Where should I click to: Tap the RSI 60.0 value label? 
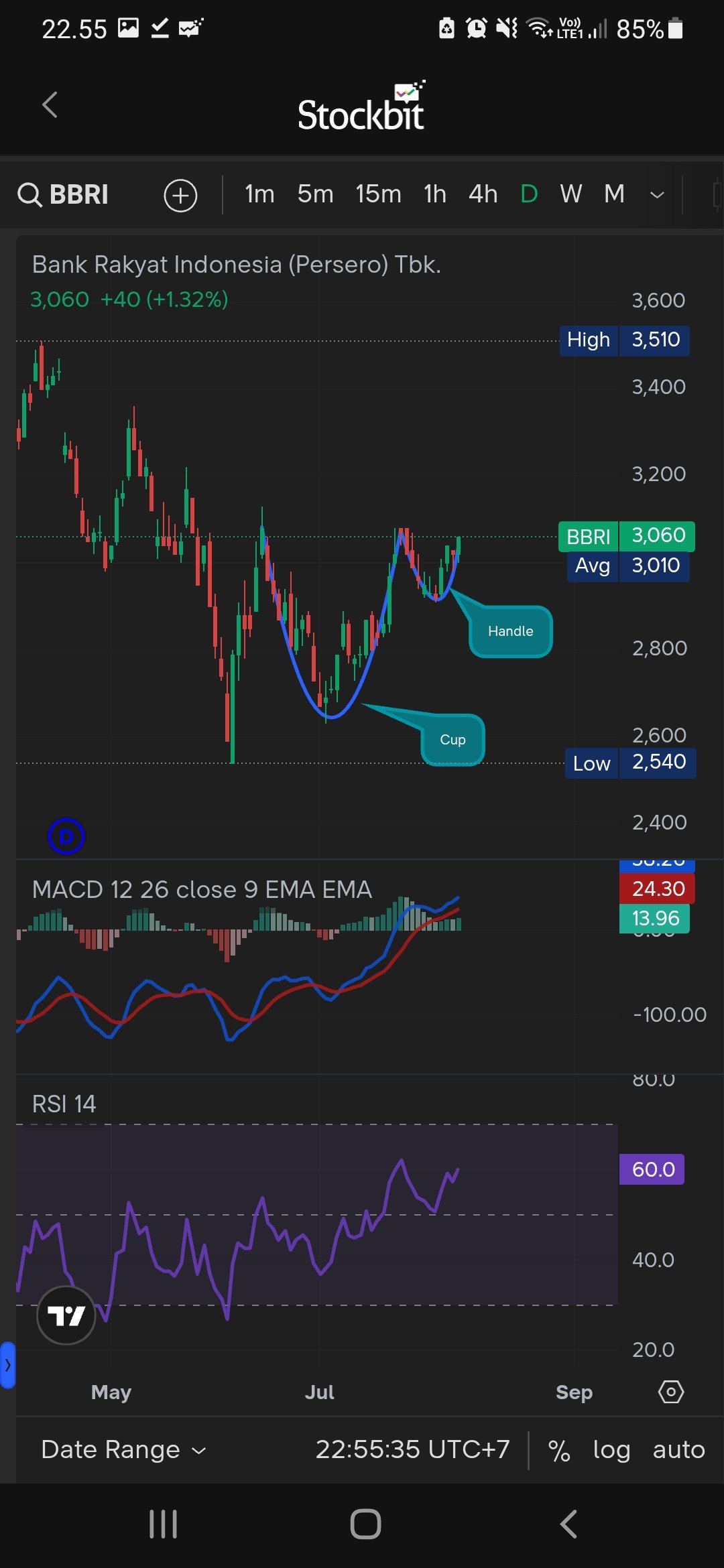tap(652, 1169)
